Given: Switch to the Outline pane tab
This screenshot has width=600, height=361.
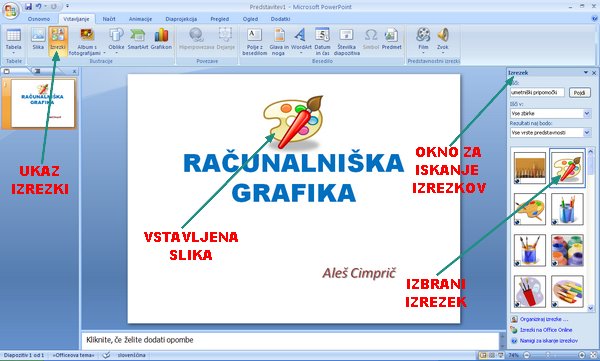Looking at the screenshot, I should (x=38, y=71).
